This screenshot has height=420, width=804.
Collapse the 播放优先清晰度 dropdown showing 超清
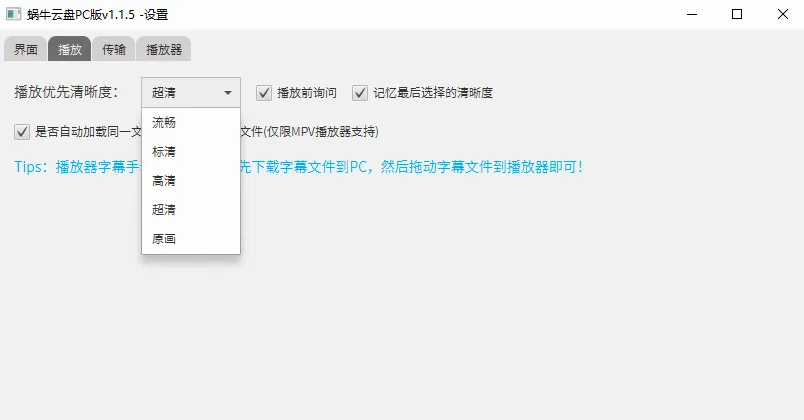click(x=191, y=92)
